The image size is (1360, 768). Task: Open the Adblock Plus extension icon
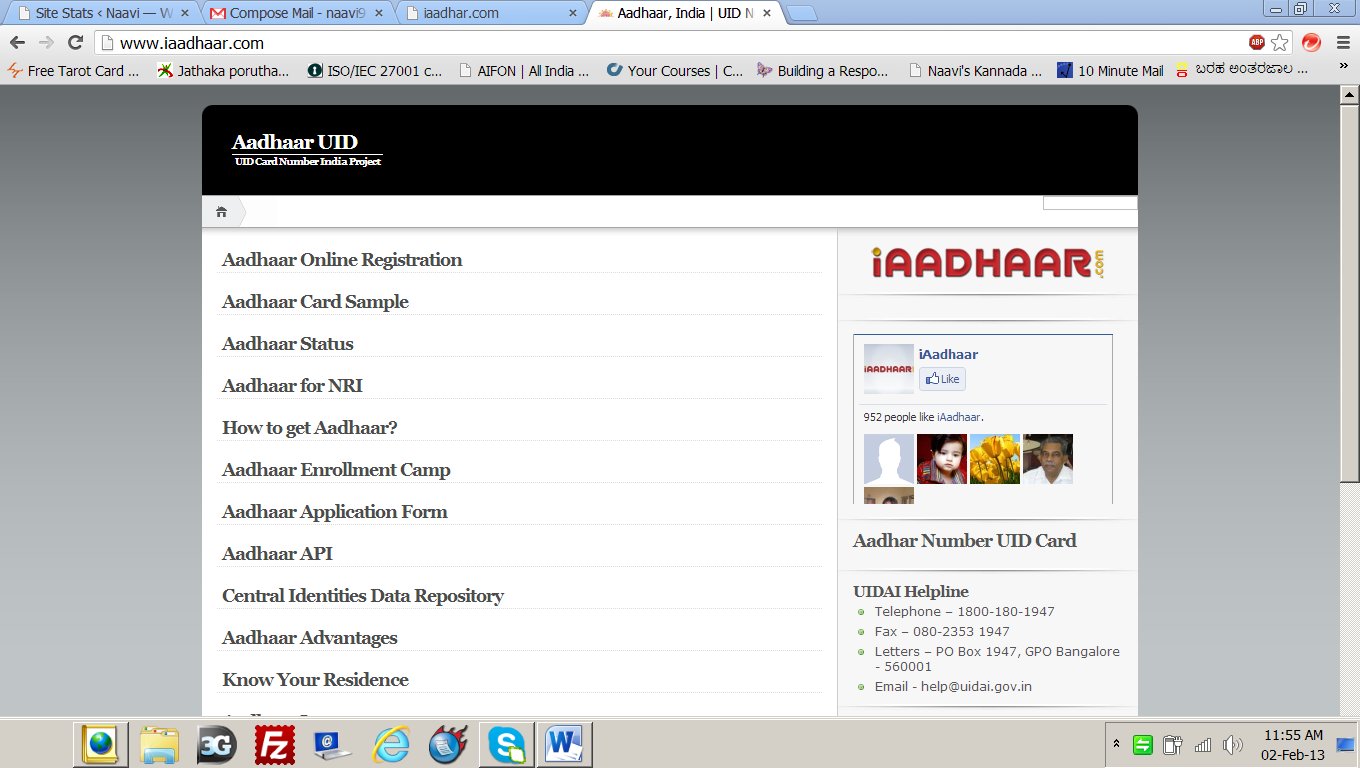click(x=1257, y=43)
